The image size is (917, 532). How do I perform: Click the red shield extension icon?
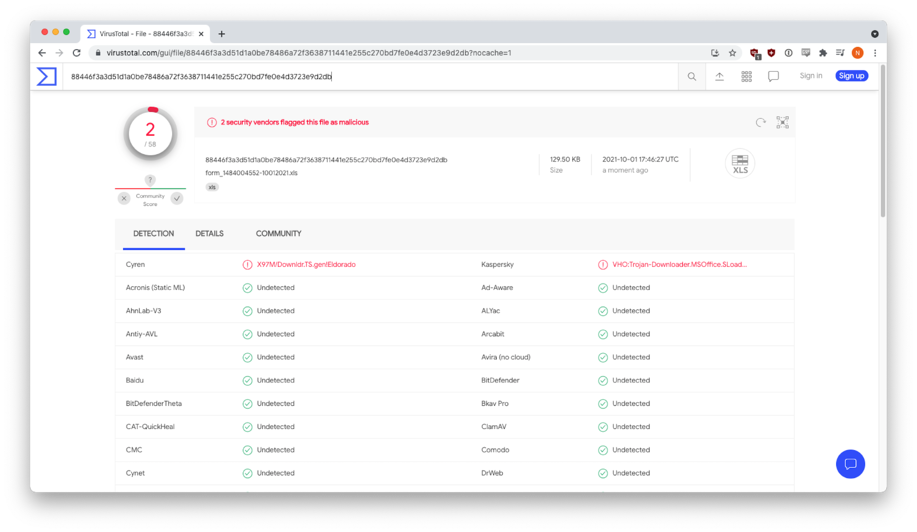click(x=771, y=53)
